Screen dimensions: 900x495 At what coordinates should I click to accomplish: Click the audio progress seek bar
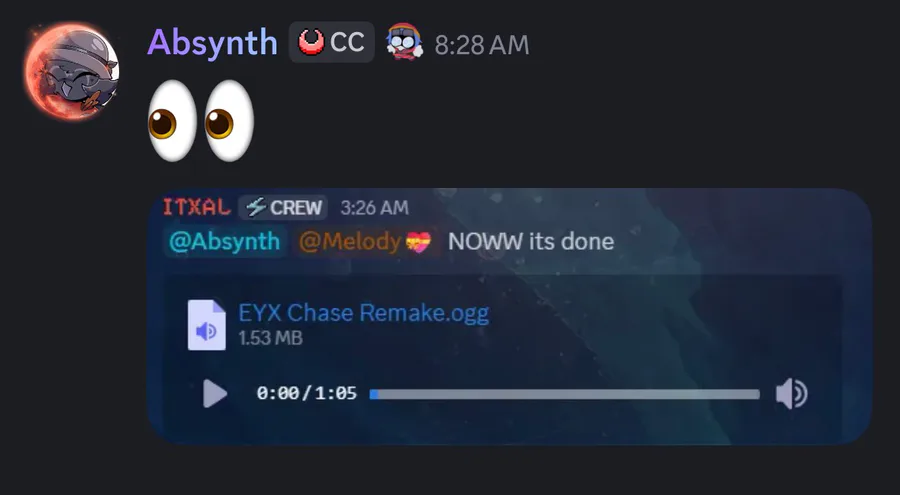pos(565,394)
